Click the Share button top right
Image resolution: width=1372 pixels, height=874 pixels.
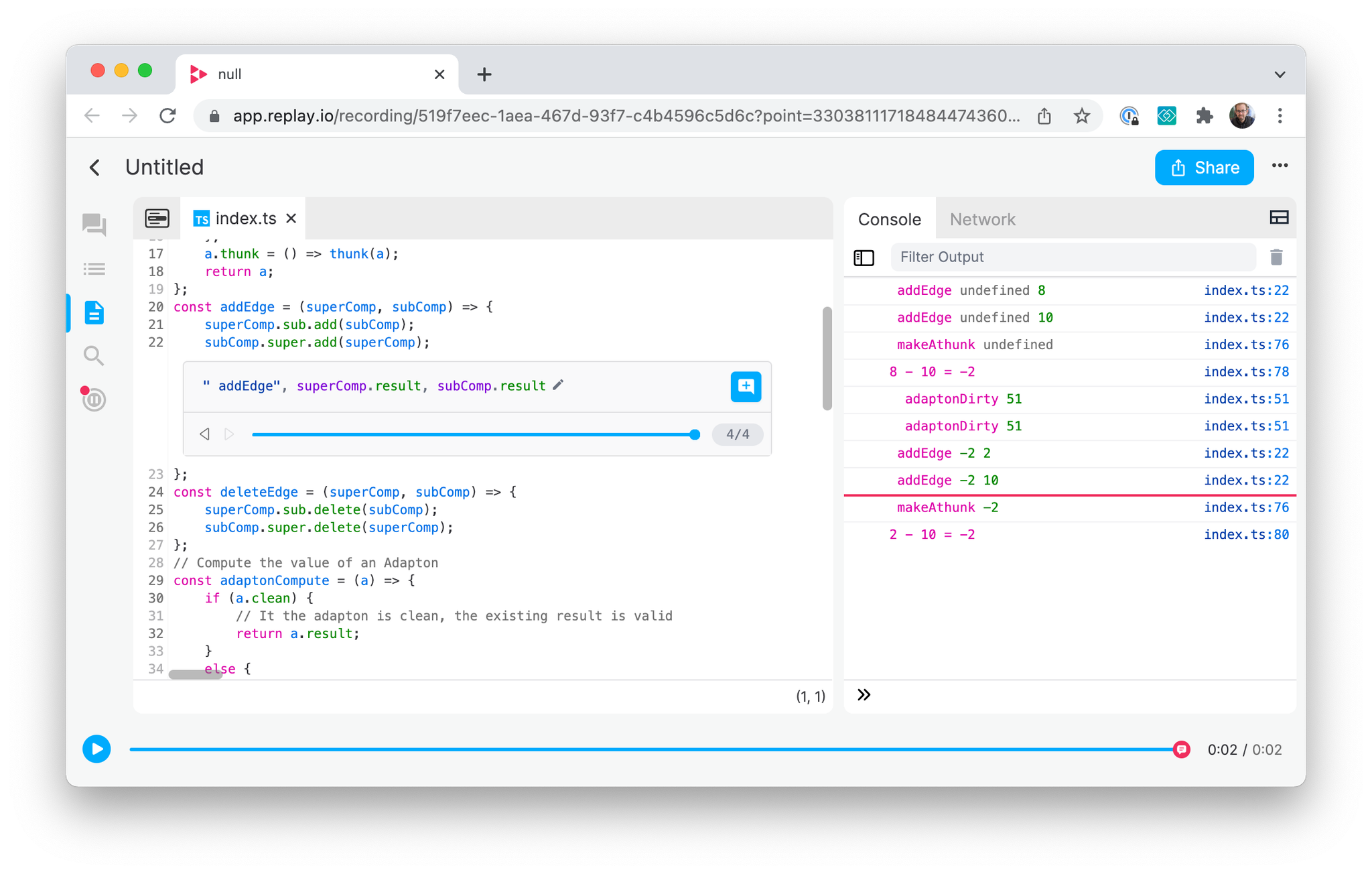[1204, 166]
